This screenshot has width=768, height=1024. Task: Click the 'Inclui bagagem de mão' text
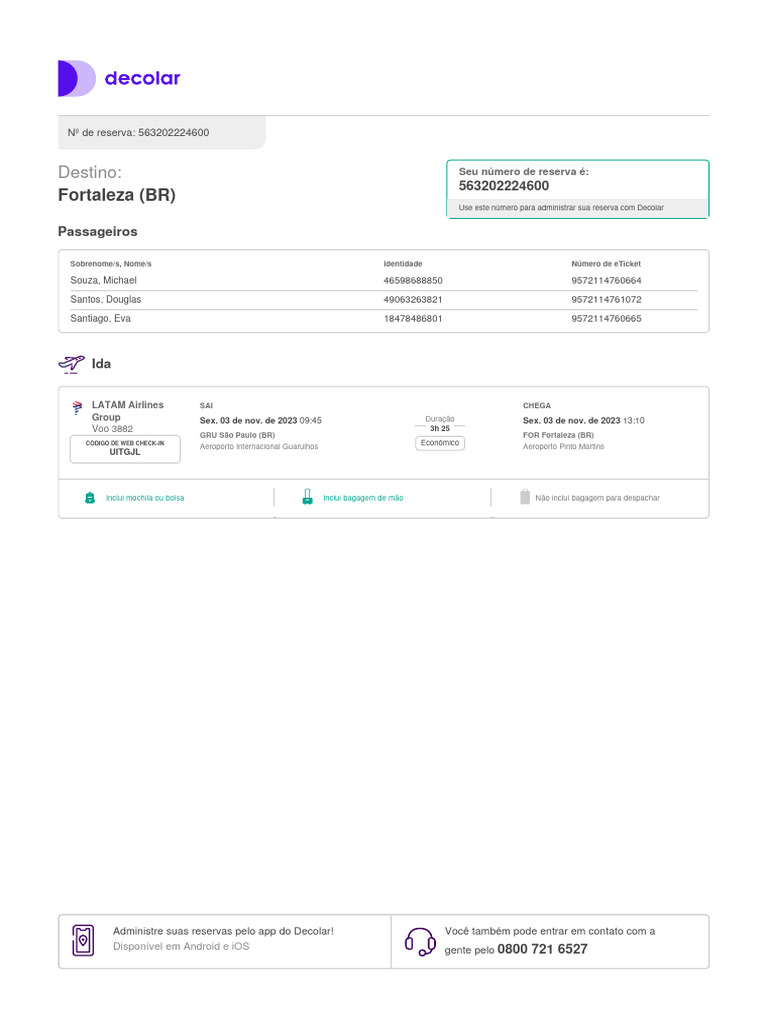tap(363, 498)
